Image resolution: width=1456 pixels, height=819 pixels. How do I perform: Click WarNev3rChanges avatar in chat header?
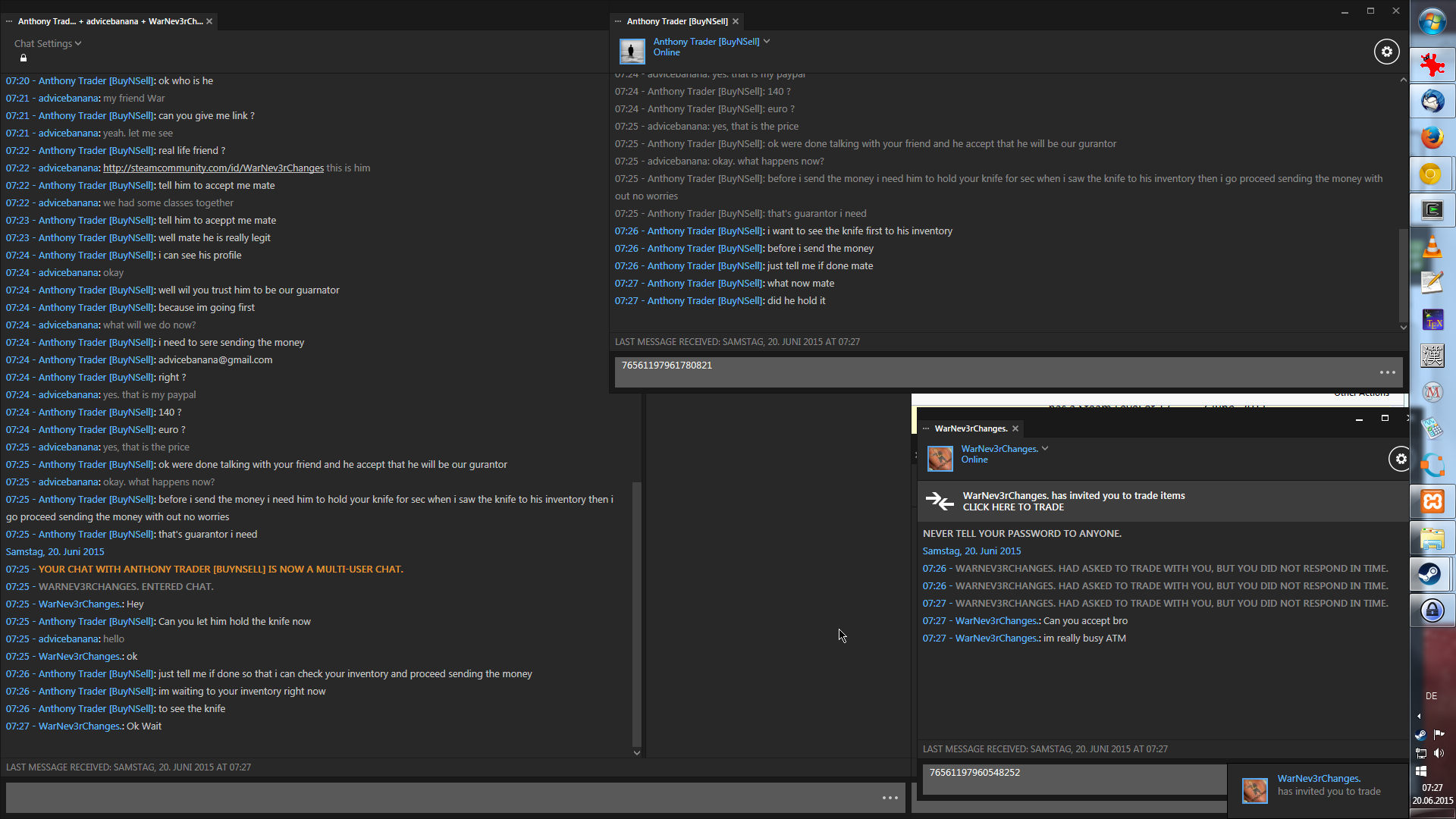coord(940,458)
